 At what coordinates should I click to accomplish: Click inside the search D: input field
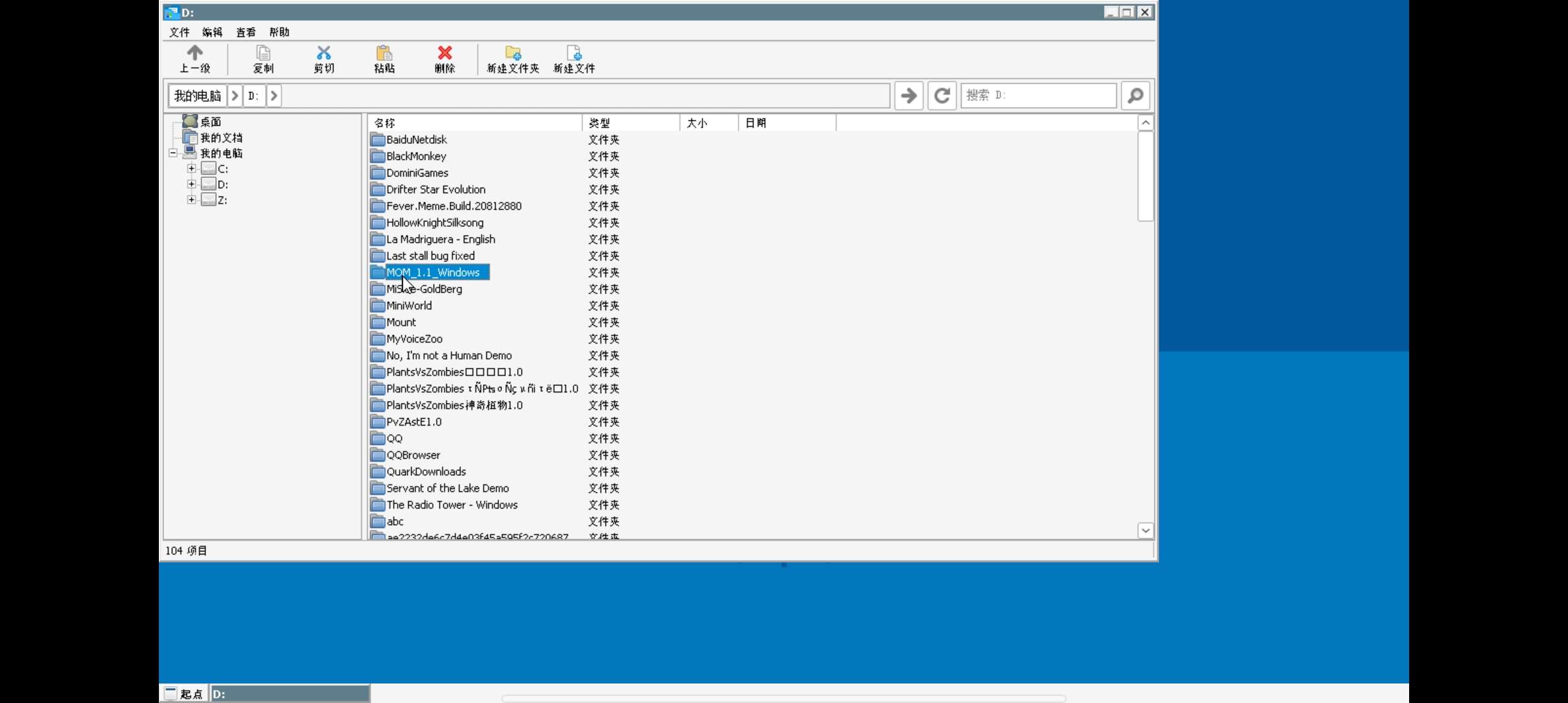[1039, 96]
